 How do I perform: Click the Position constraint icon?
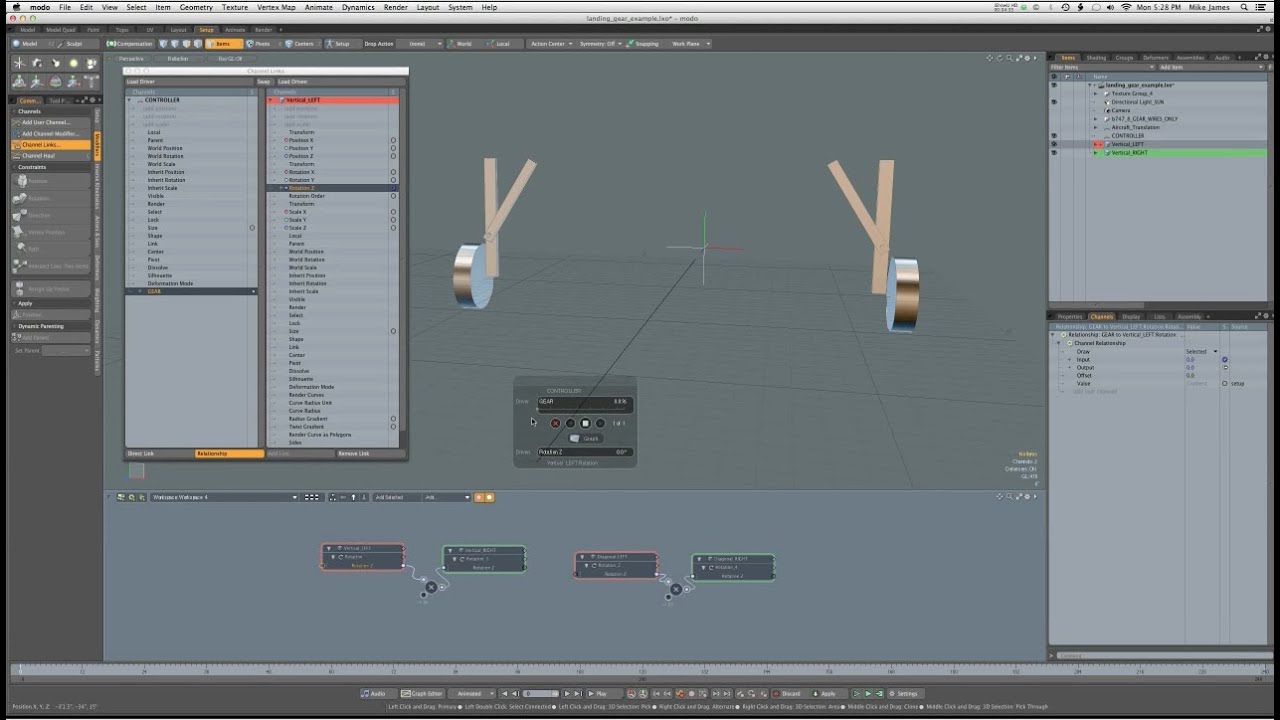coord(19,181)
